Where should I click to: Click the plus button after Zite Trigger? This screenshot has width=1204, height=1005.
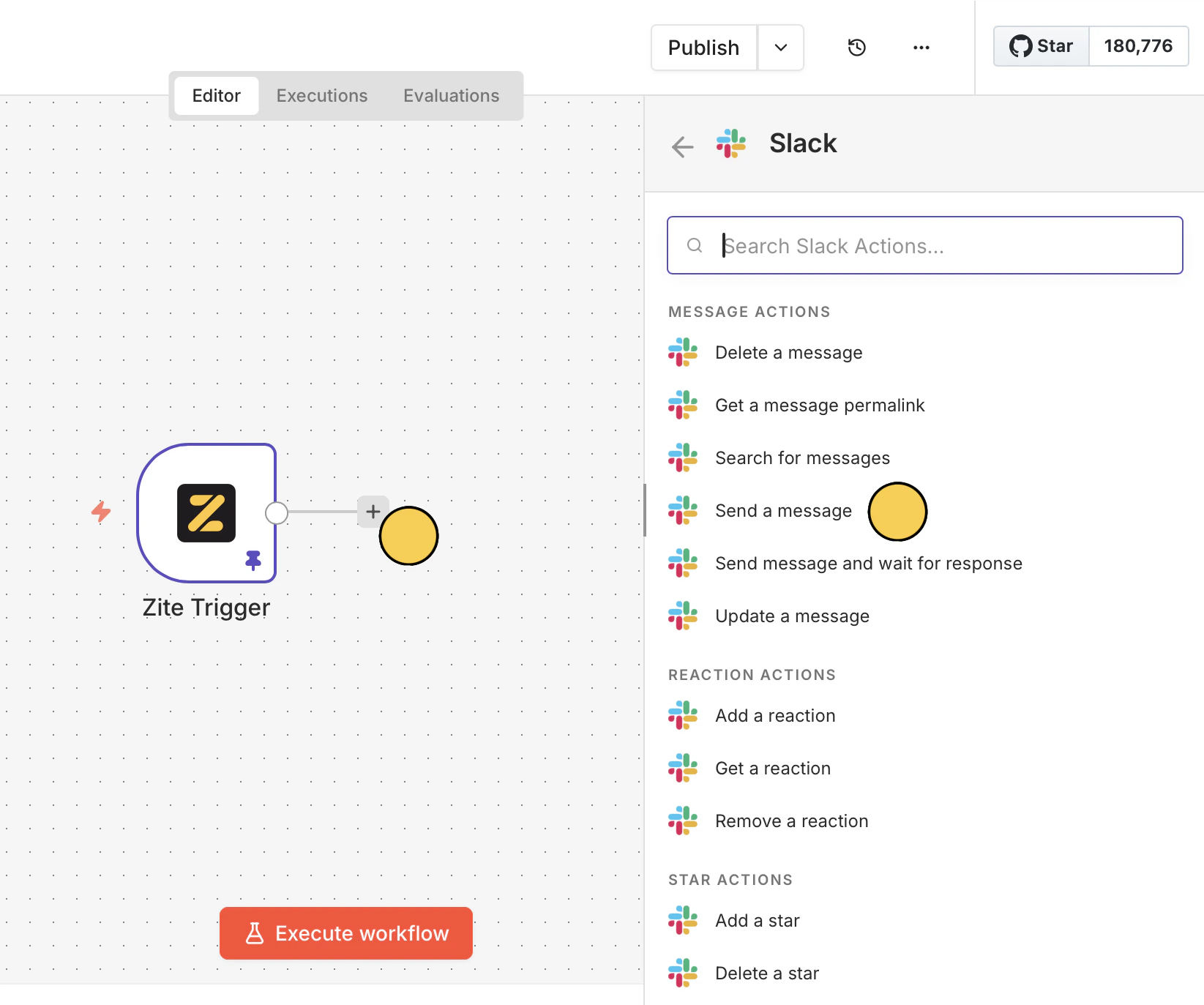pyautogui.click(x=373, y=511)
